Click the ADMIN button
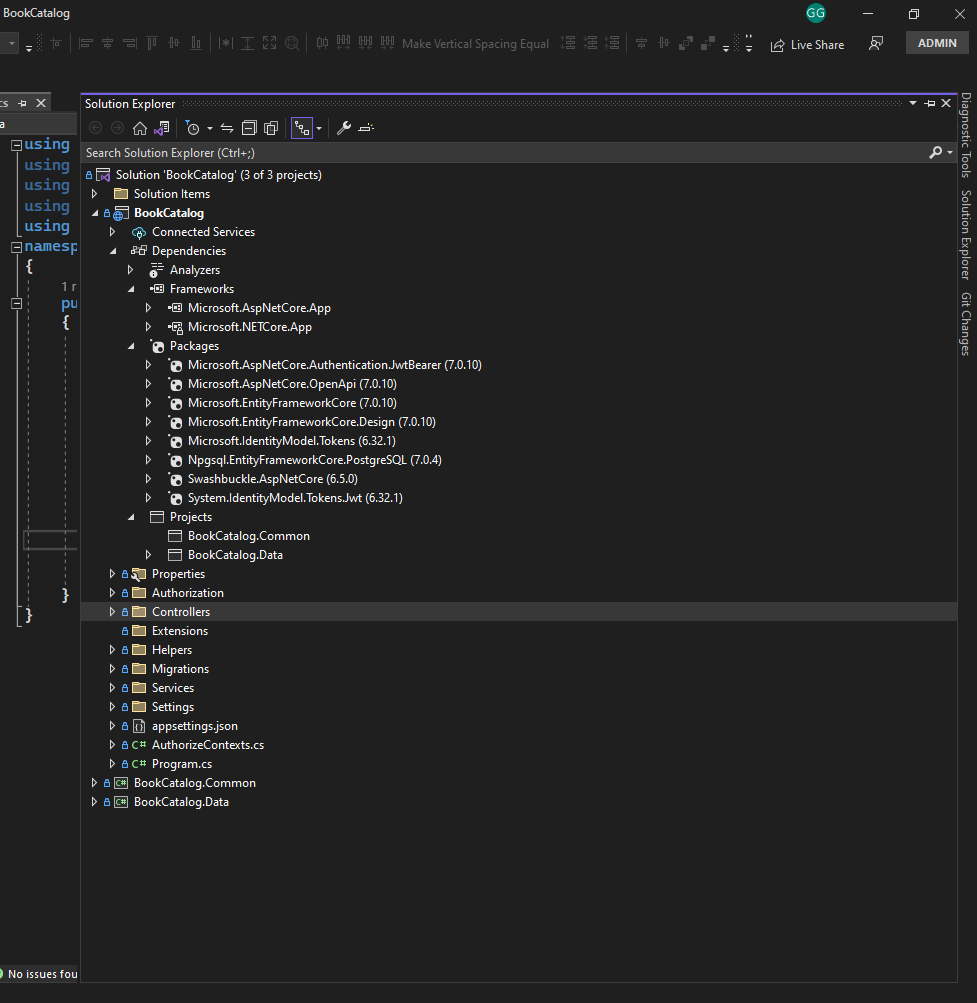 (x=937, y=43)
